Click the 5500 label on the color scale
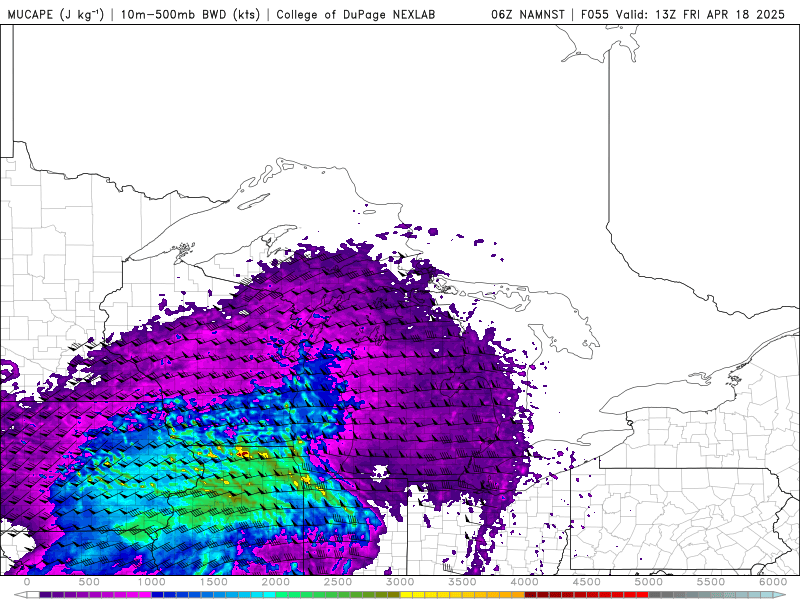Screen dimensions: 800x600 (711, 582)
